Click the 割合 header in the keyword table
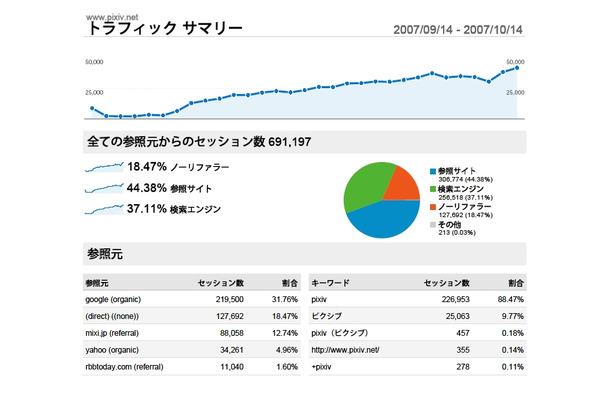The height and width of the screenshot is (400, 610). coord(516,283)
